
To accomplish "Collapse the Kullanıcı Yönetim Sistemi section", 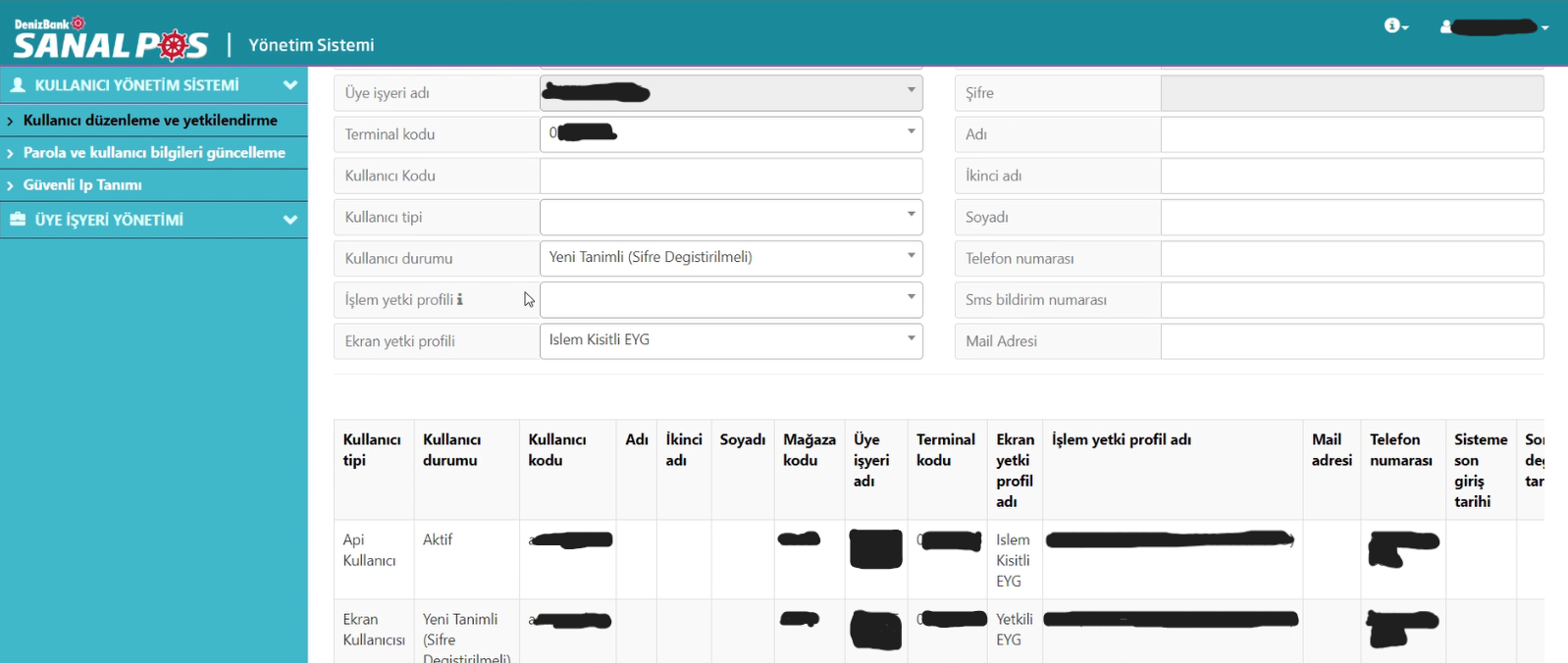I will 289,85.
